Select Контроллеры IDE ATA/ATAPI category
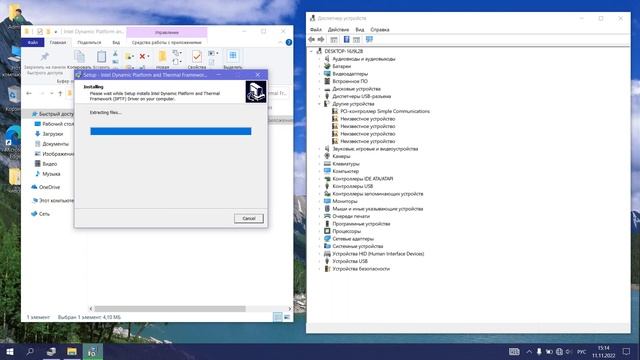Viewport: 640px width, 360px height. 363,179
